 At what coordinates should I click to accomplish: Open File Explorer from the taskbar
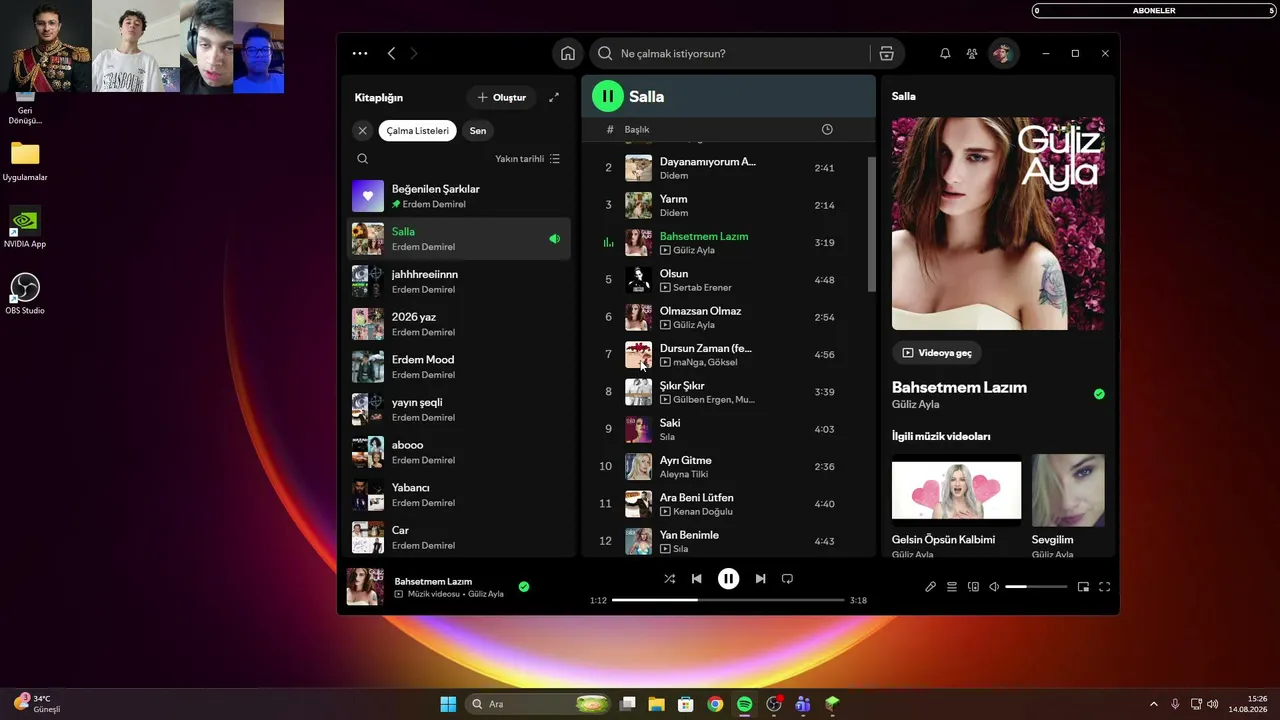(x=656, y=704)
